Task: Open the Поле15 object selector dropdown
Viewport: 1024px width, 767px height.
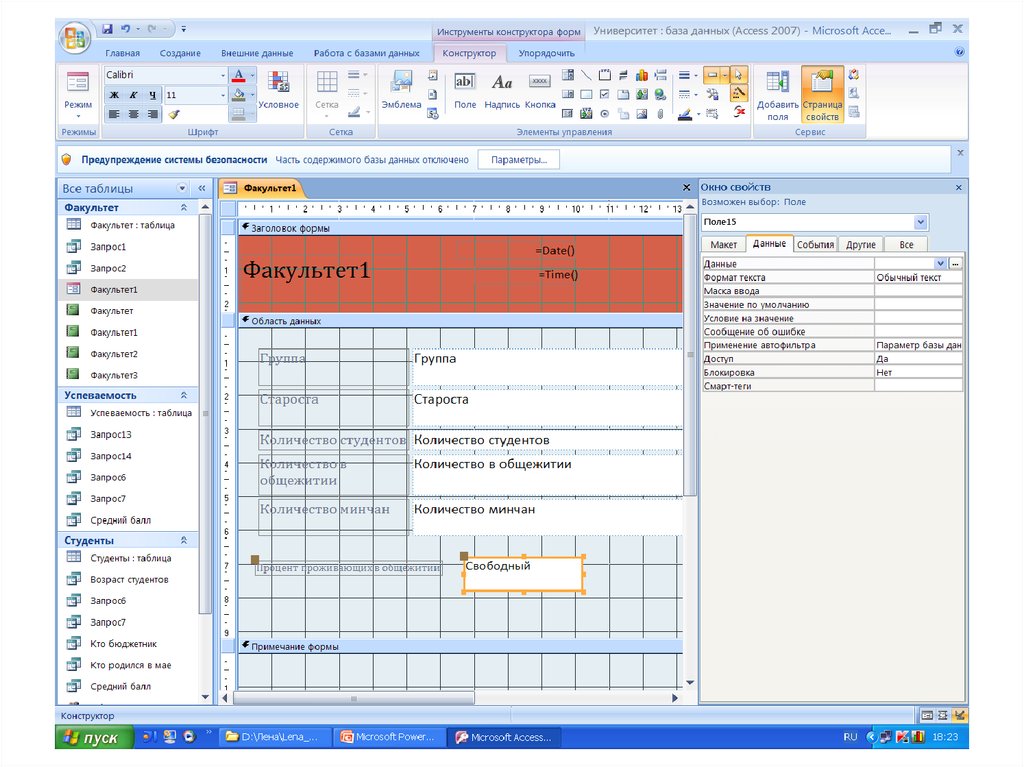Action: 920,222
